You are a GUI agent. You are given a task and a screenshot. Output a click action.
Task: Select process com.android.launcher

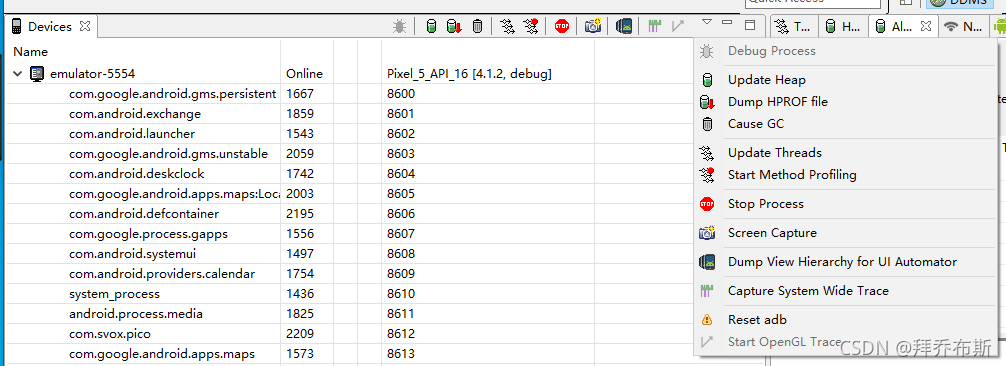tap(132, 134)
